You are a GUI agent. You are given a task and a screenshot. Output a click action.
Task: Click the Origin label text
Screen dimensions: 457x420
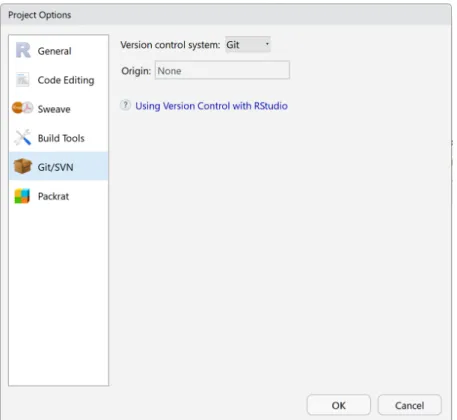pos(136,71)
